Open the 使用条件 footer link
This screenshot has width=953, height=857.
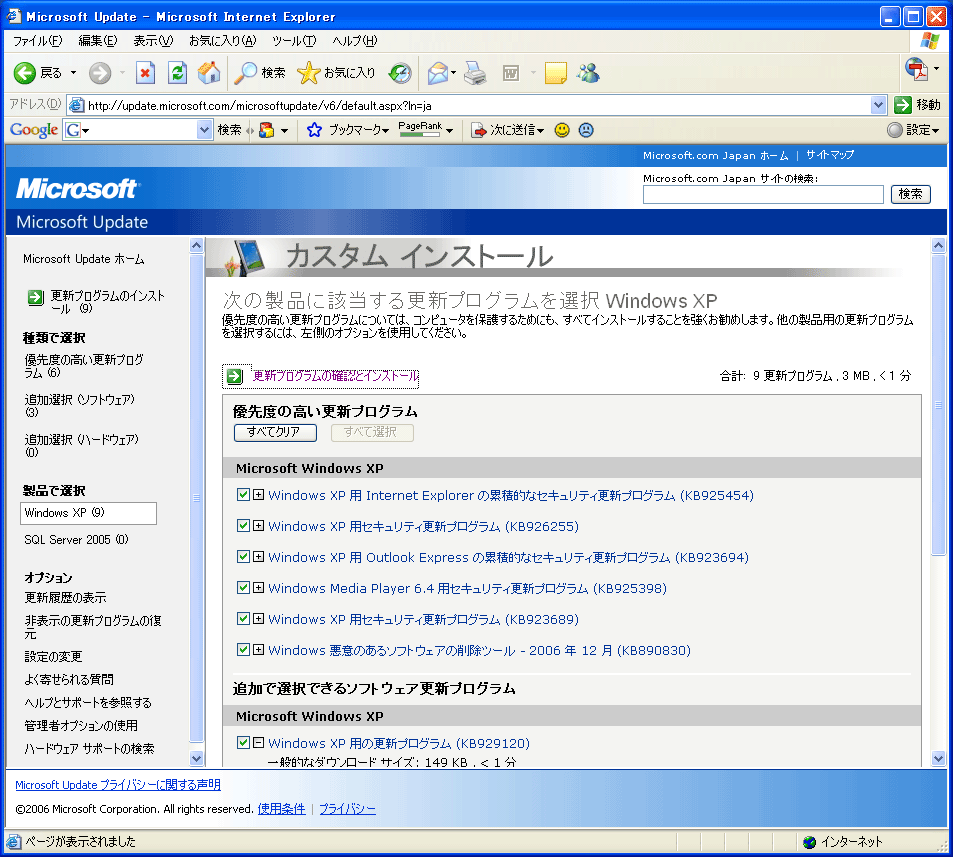pyautogui.click(x=281, y=809)
